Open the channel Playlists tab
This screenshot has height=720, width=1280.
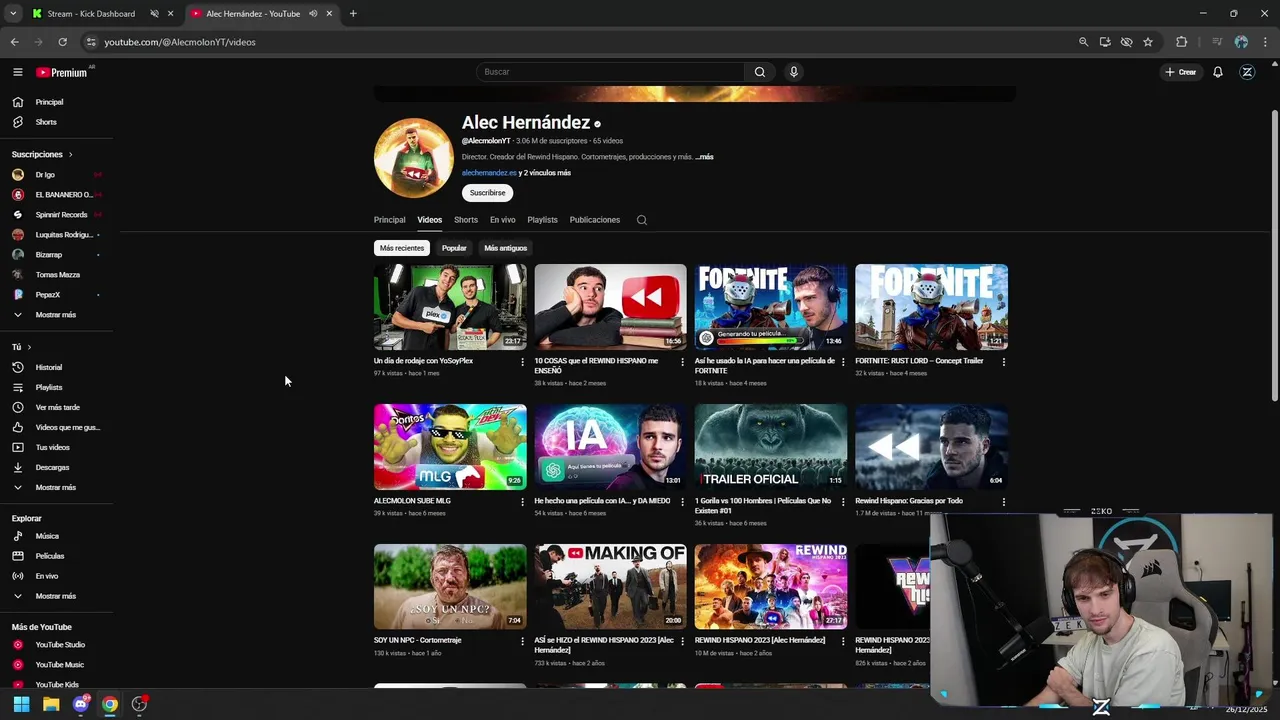click(x=543, y=220)
